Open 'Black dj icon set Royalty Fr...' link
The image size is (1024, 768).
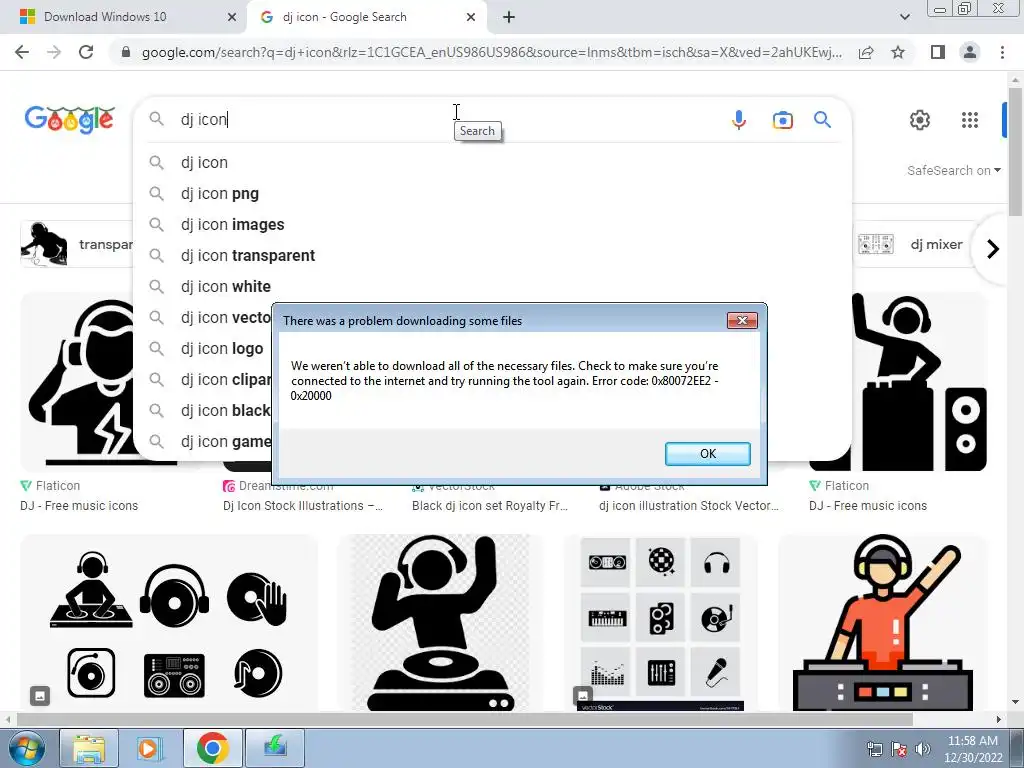tap(490, 506)
